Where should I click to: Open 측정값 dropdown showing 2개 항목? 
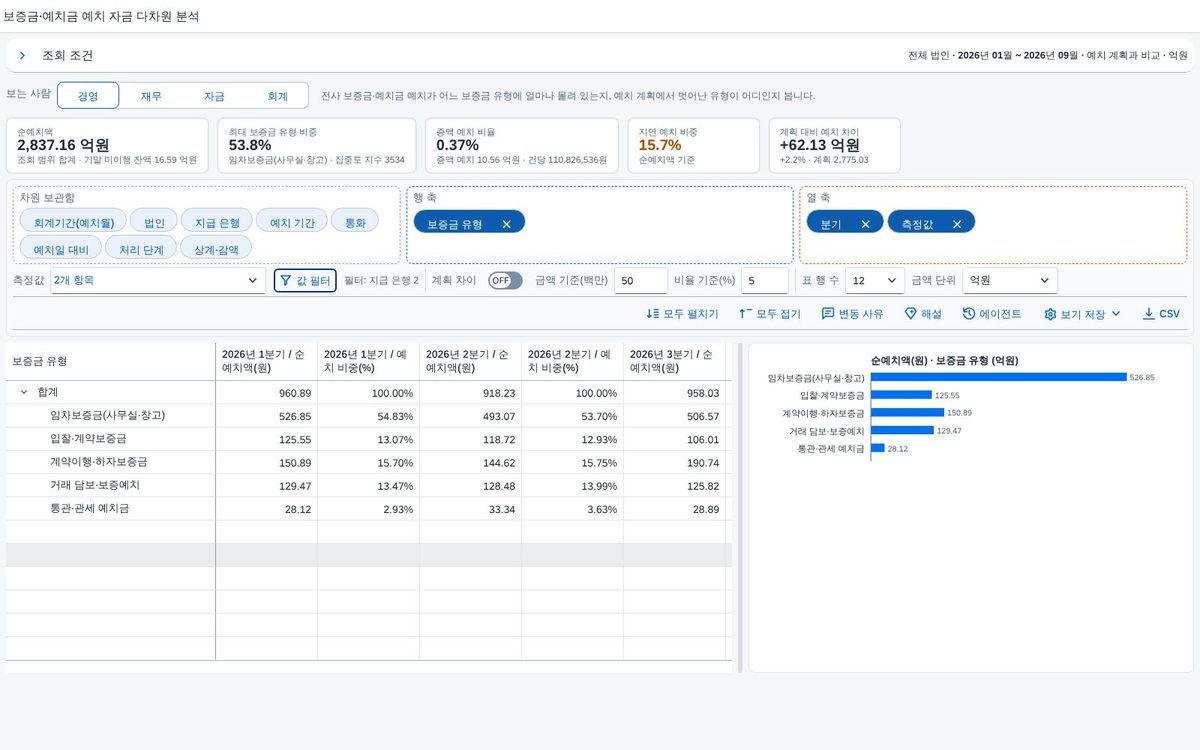[158, 281]
